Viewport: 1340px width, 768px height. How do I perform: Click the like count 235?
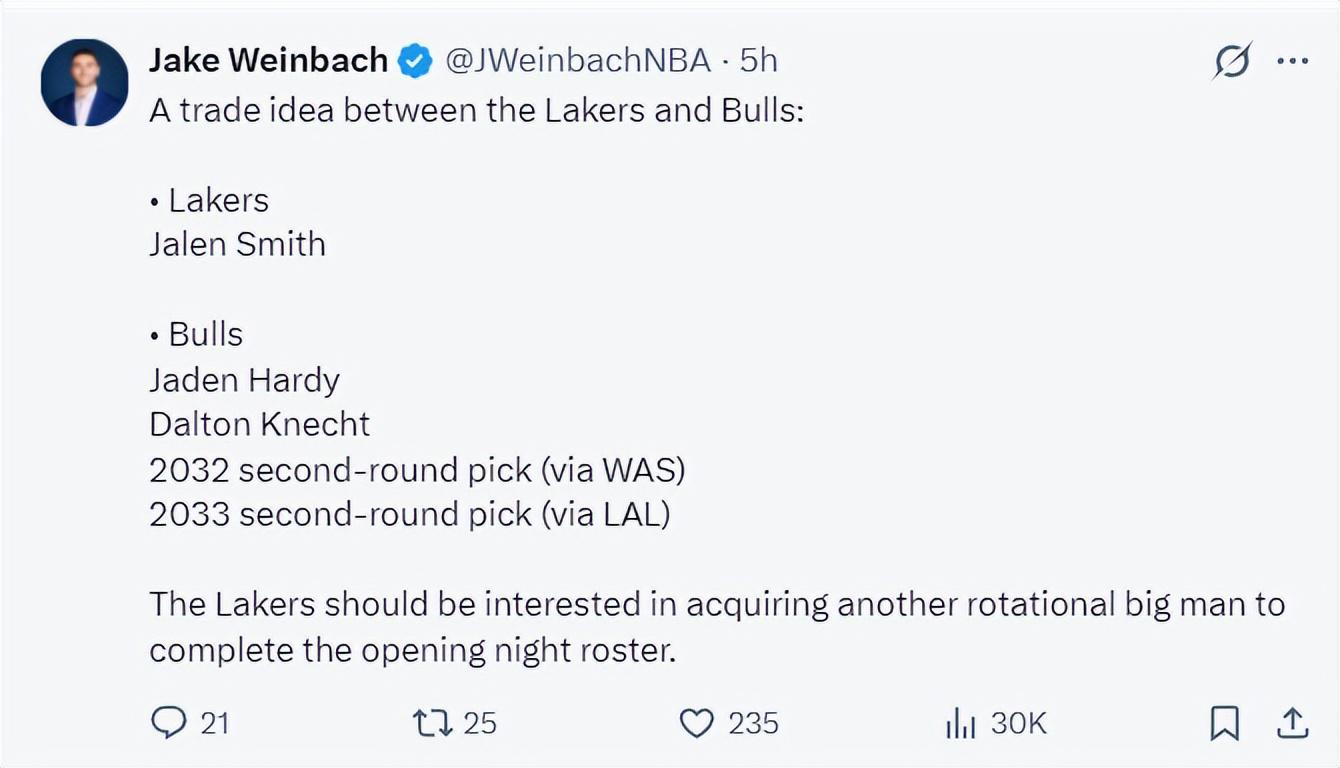(753, 723)
